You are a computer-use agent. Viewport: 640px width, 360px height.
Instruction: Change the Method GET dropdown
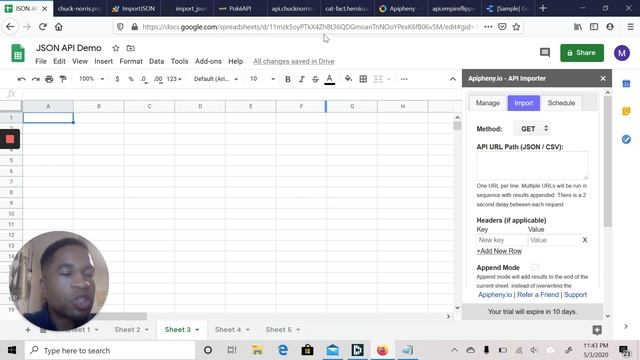[x=533, y=129]
